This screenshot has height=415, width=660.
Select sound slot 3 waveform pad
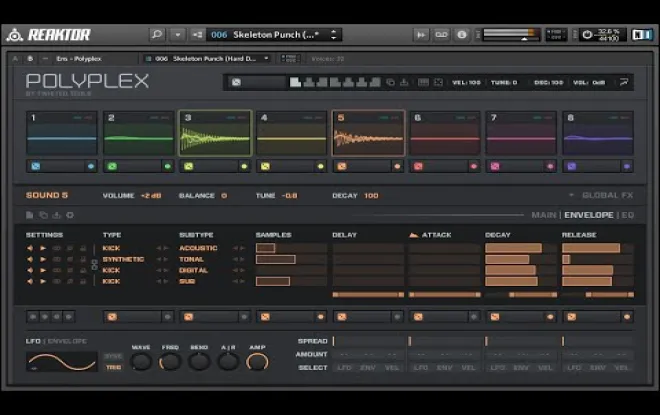215,133
